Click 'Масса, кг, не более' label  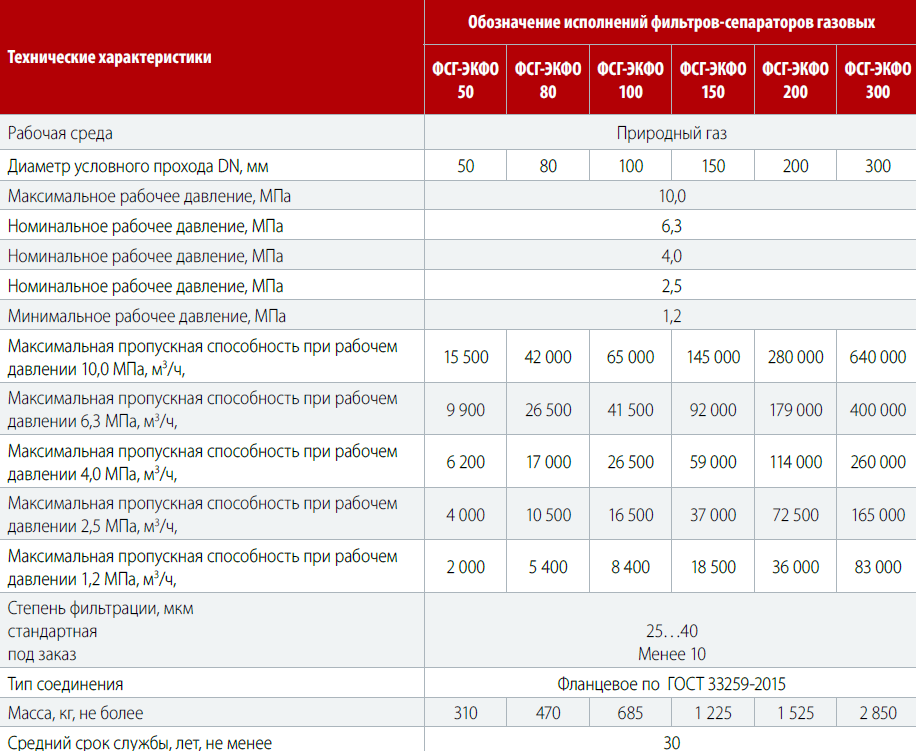pos(75,713)
